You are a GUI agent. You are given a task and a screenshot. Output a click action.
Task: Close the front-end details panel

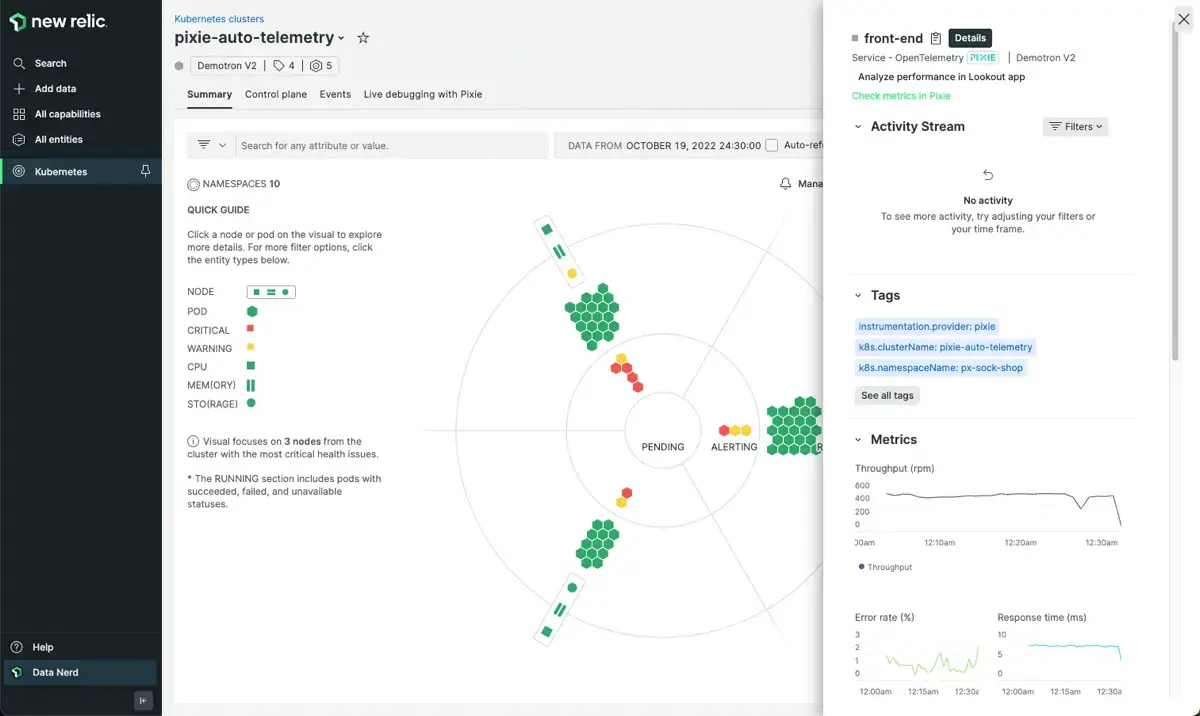click(1184, 17)
